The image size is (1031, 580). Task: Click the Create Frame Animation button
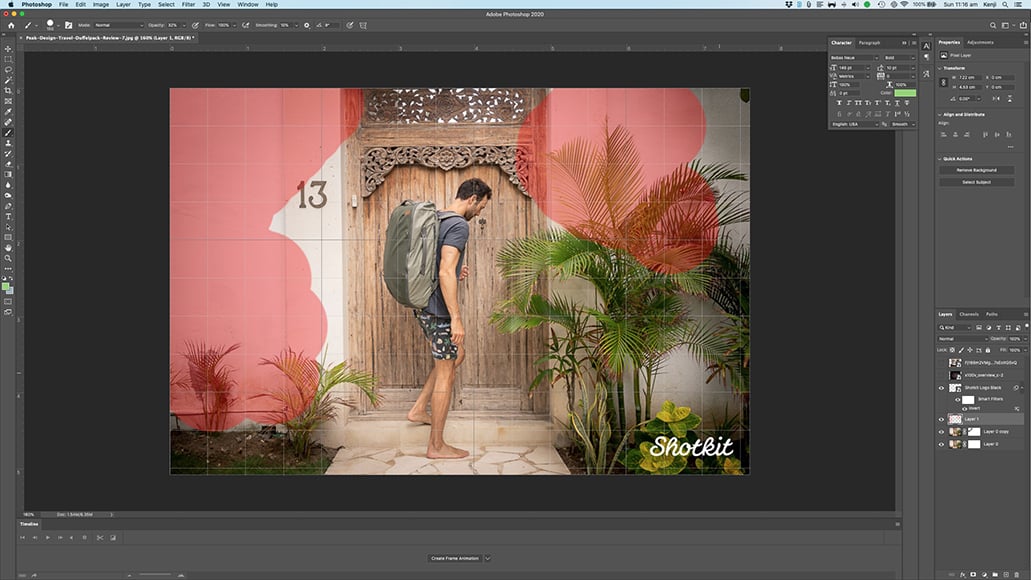(455, 558)
